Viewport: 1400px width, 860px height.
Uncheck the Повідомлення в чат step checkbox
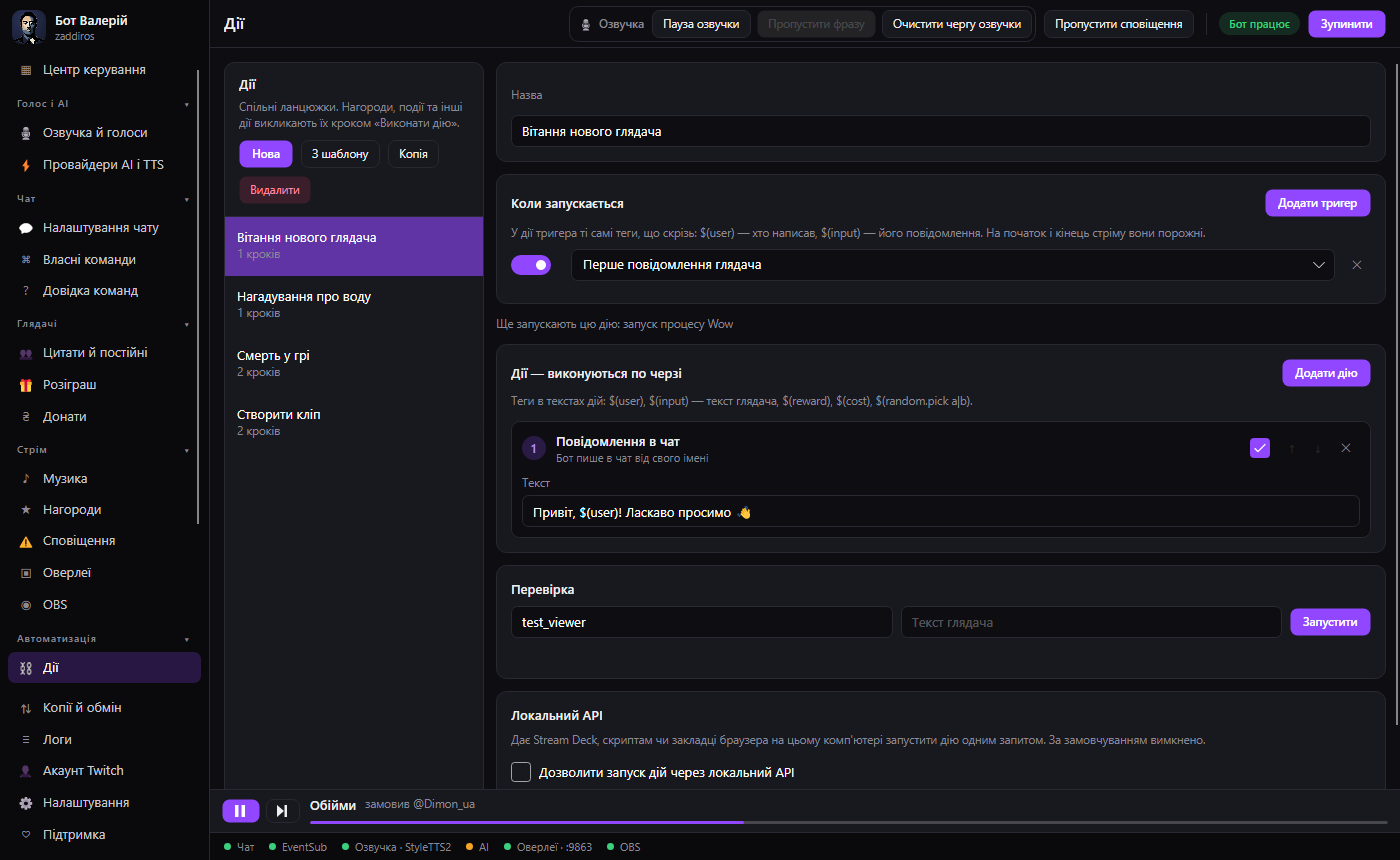(1260, 448)
